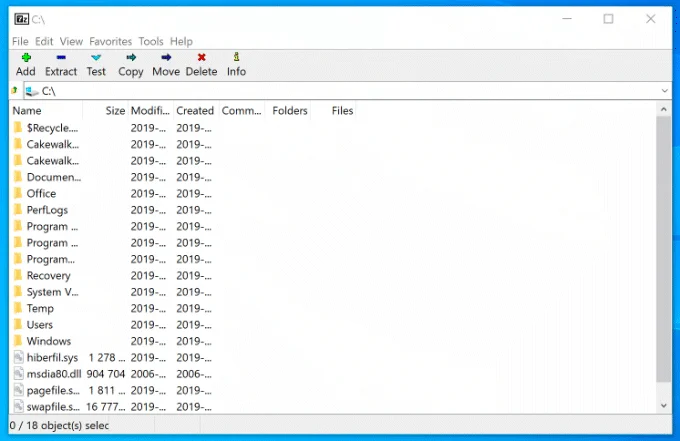This screenshot has width=680, height=441.
Task: Select the 1 278 ... size of hiberfil.sys
Action: point(107,357)
